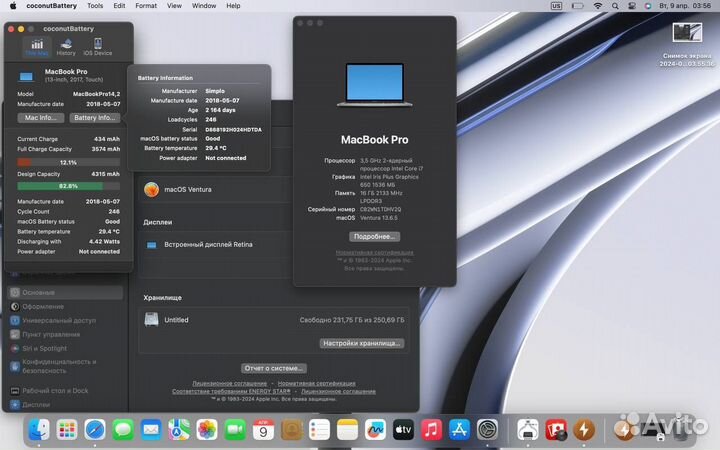Screen dimensions: 720x450
Task: Click the battery icon in menu bar
Action: click(578, 6)
